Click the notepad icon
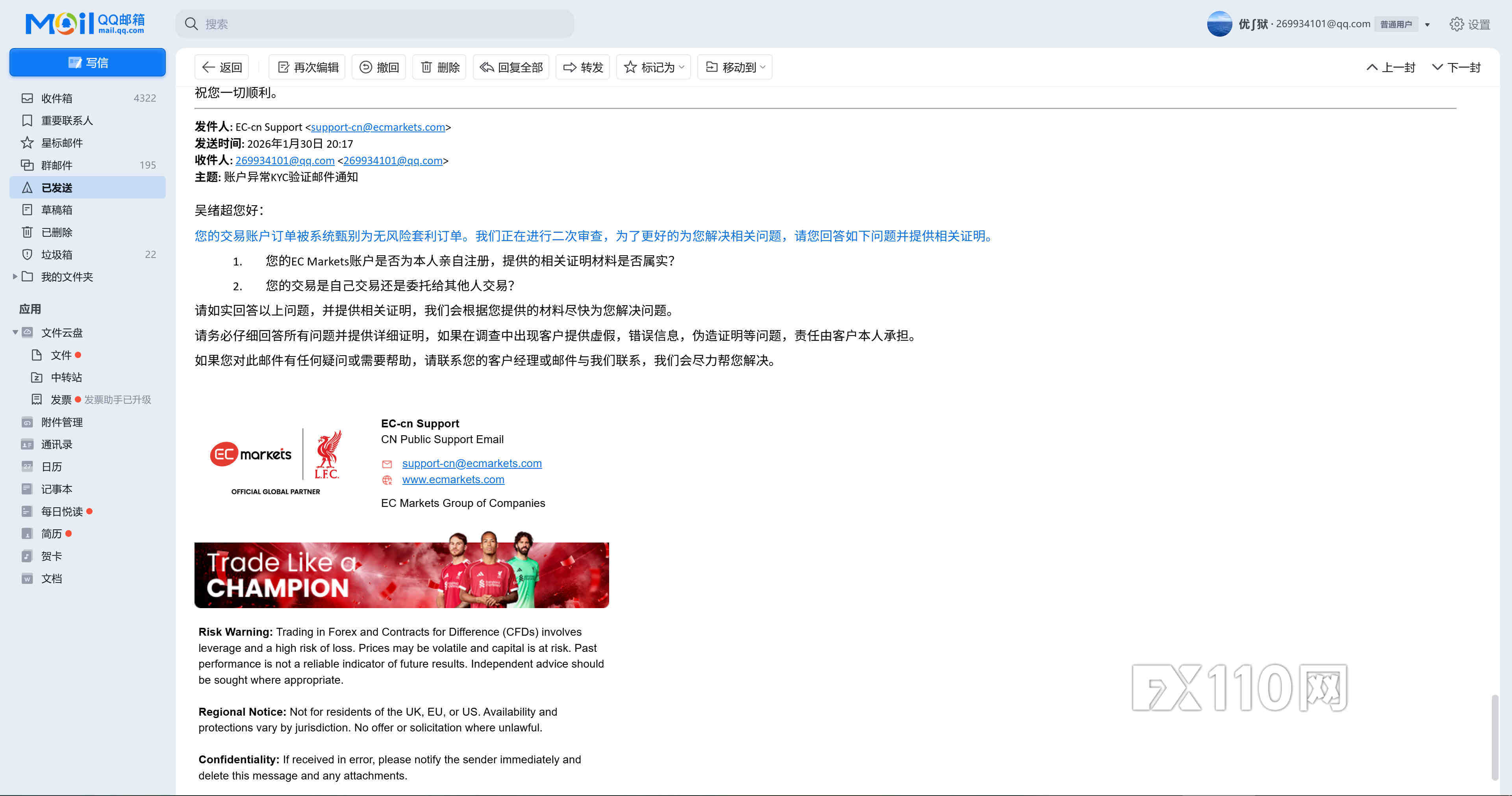The width and height of the screenshot is (1512, 796). pos(27,489)
